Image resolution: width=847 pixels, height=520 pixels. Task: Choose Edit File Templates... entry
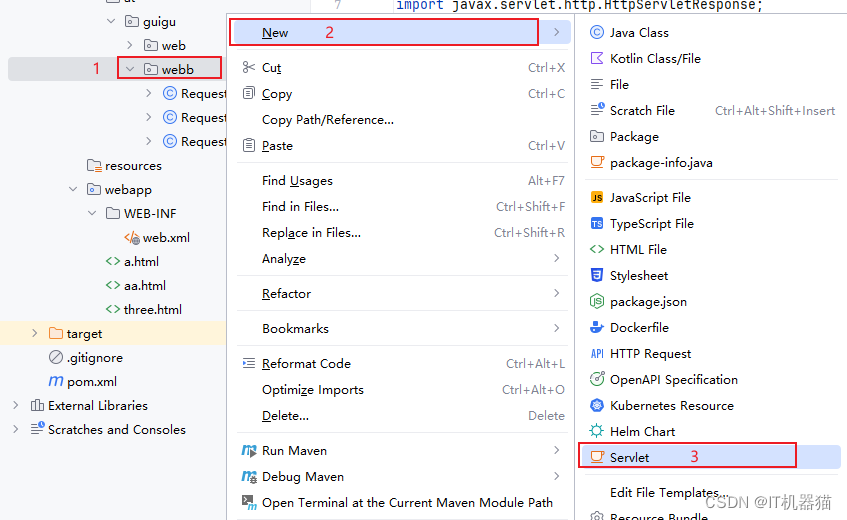point(669,492)
